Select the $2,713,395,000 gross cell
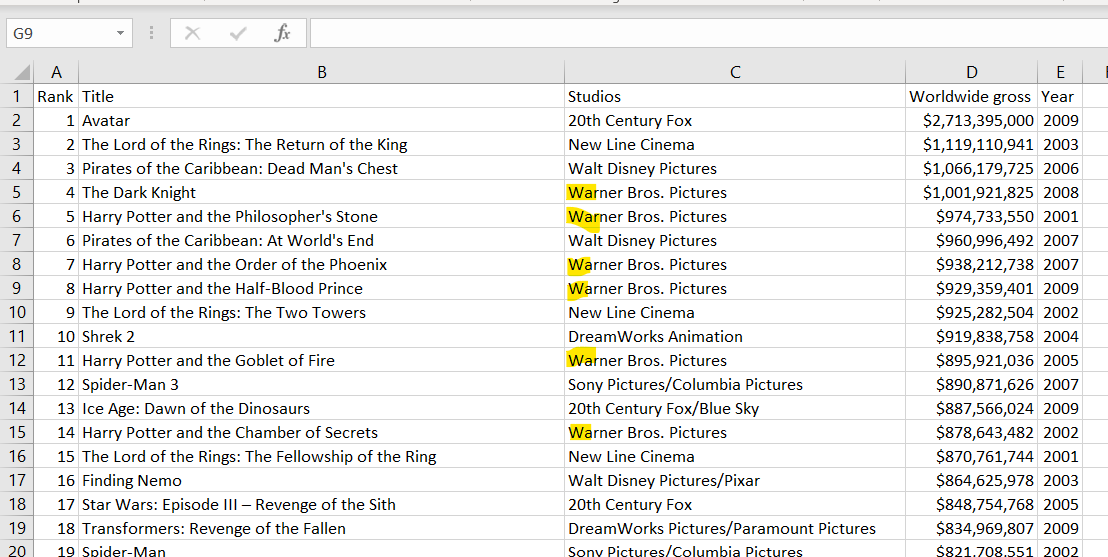 [972, 120]
